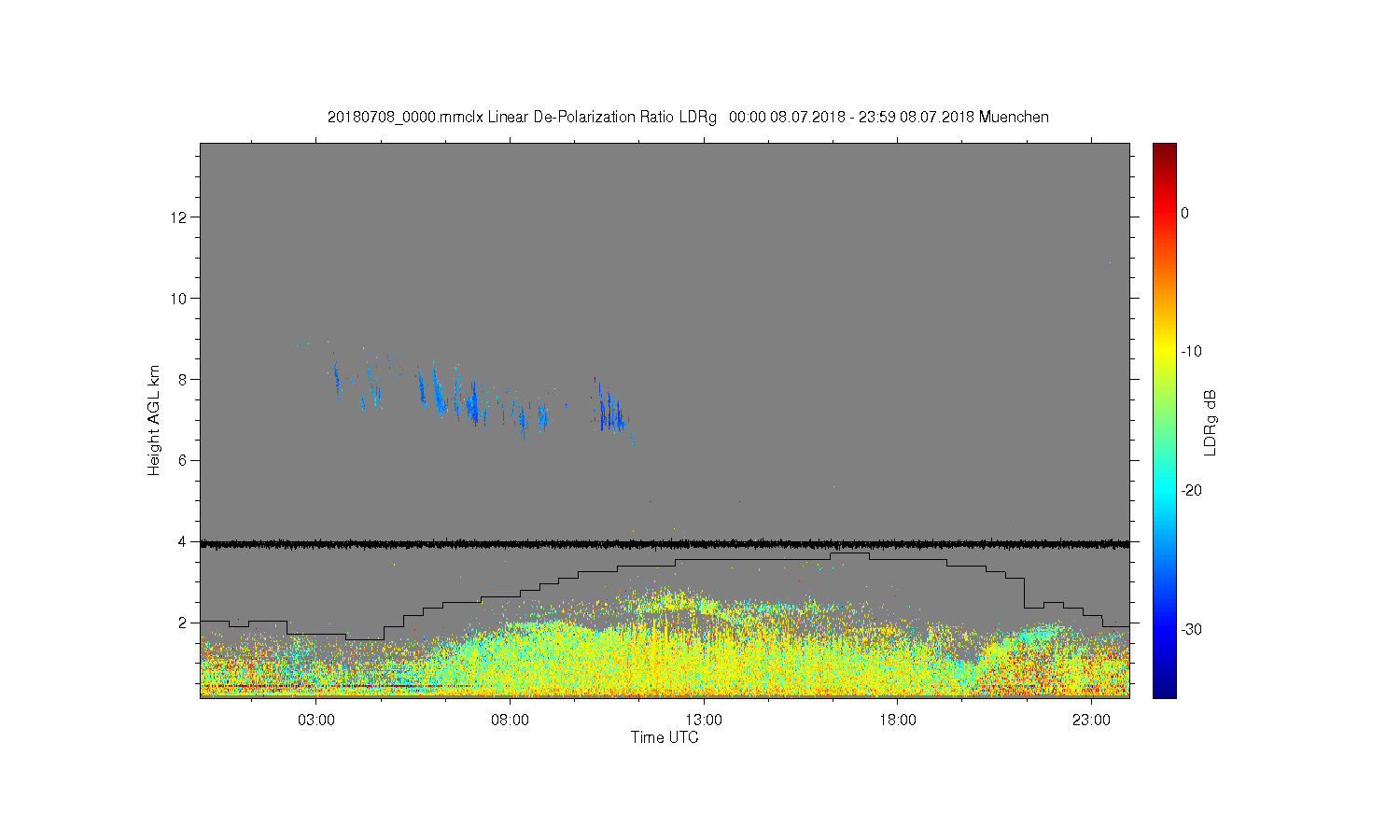1400x840 pixels.
Task: Click the thick black horizontal line at 4 km
Action: point(665,543)
